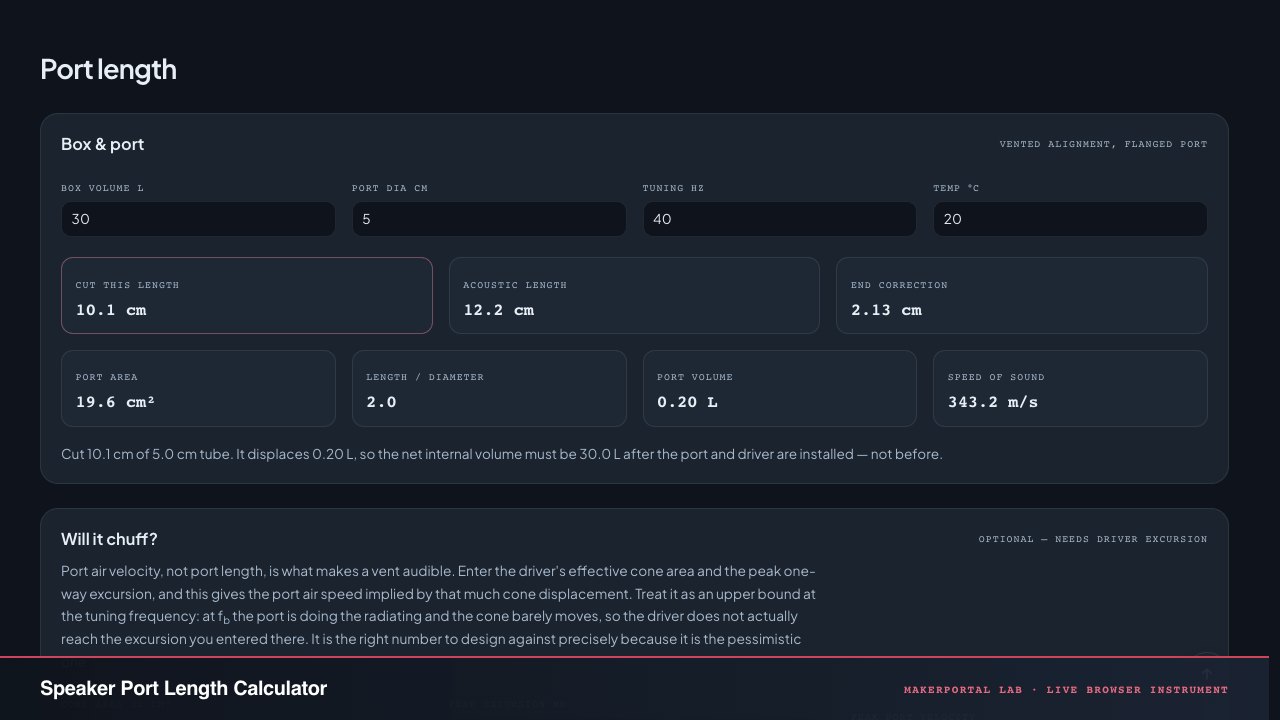1280x720 pixels.
Task: Click the Temp °C input field
Action: [x=1070, y=219]
